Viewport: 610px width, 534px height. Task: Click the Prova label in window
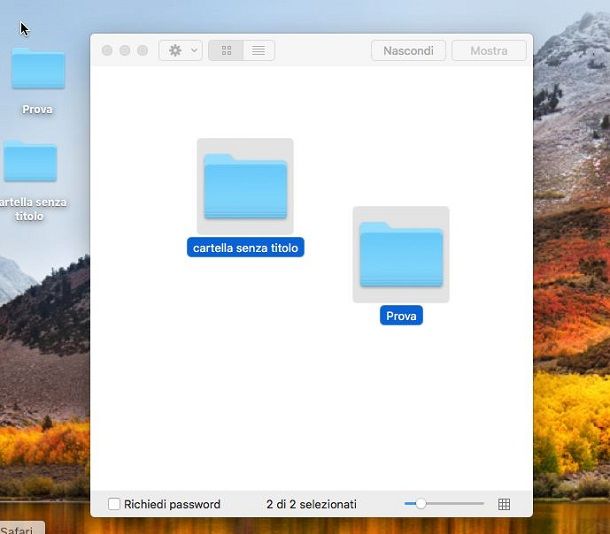coord(401,315)
